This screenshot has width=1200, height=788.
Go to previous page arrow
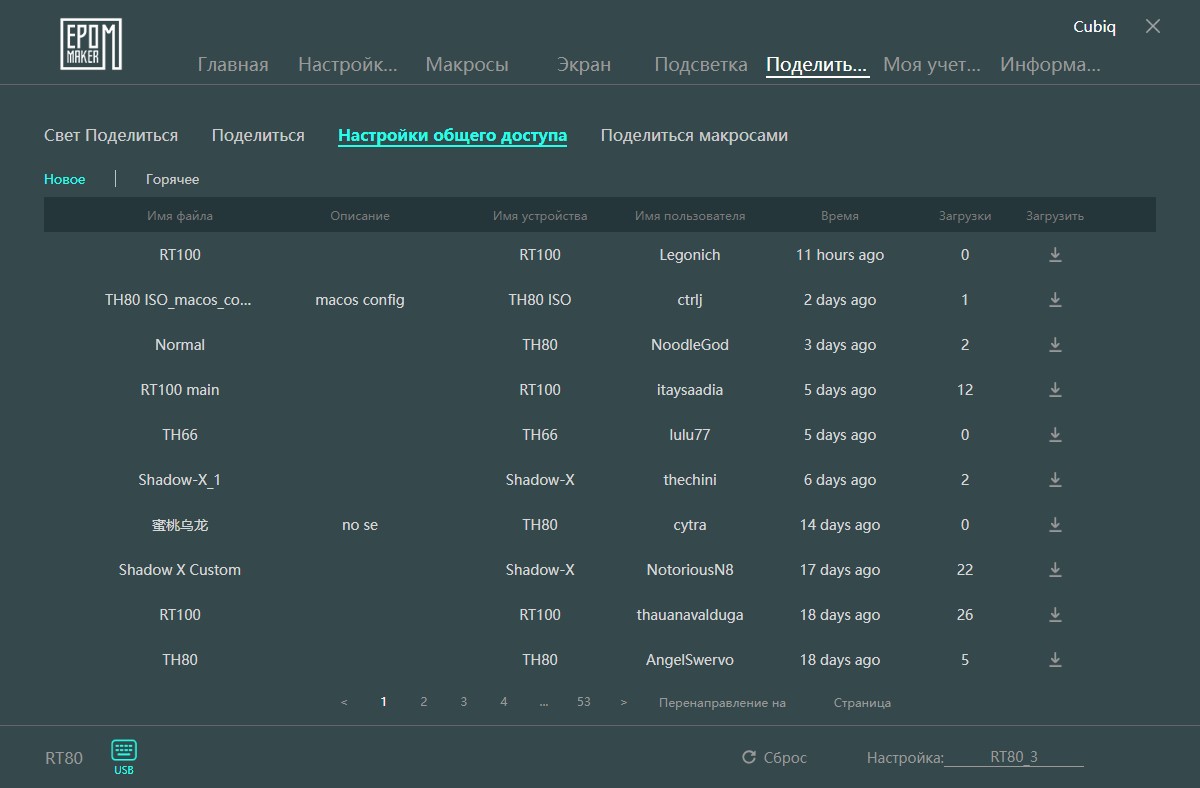click(x=344, y=703)
